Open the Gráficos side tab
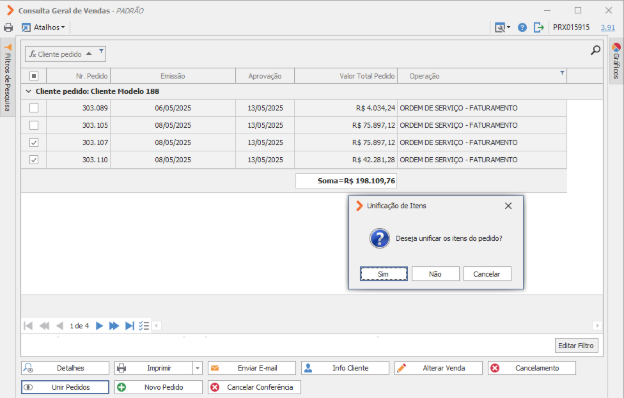 [x=616, y=61]
